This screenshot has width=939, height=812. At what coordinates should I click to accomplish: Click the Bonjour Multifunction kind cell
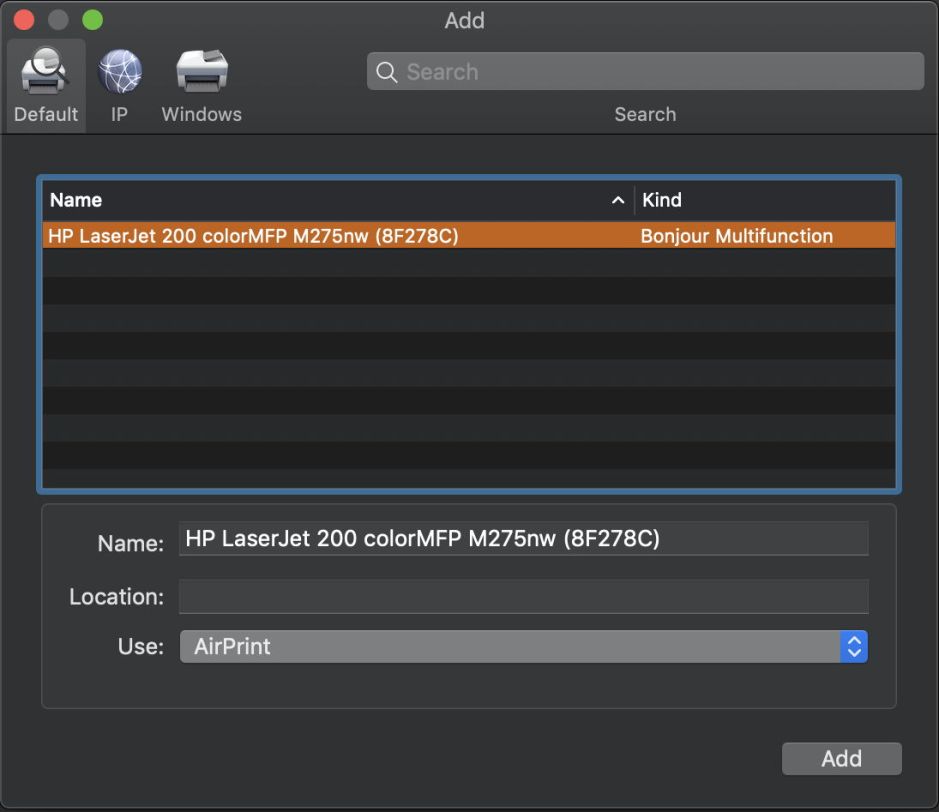(737, 236)
